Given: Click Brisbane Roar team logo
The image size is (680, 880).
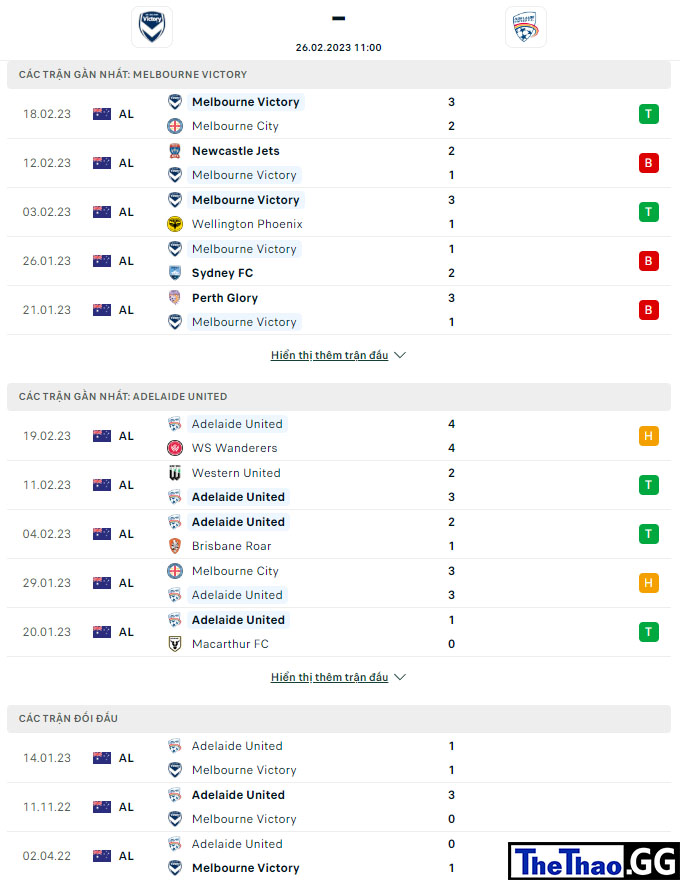Looking at the screenshot, I should [x=175, y=546].
